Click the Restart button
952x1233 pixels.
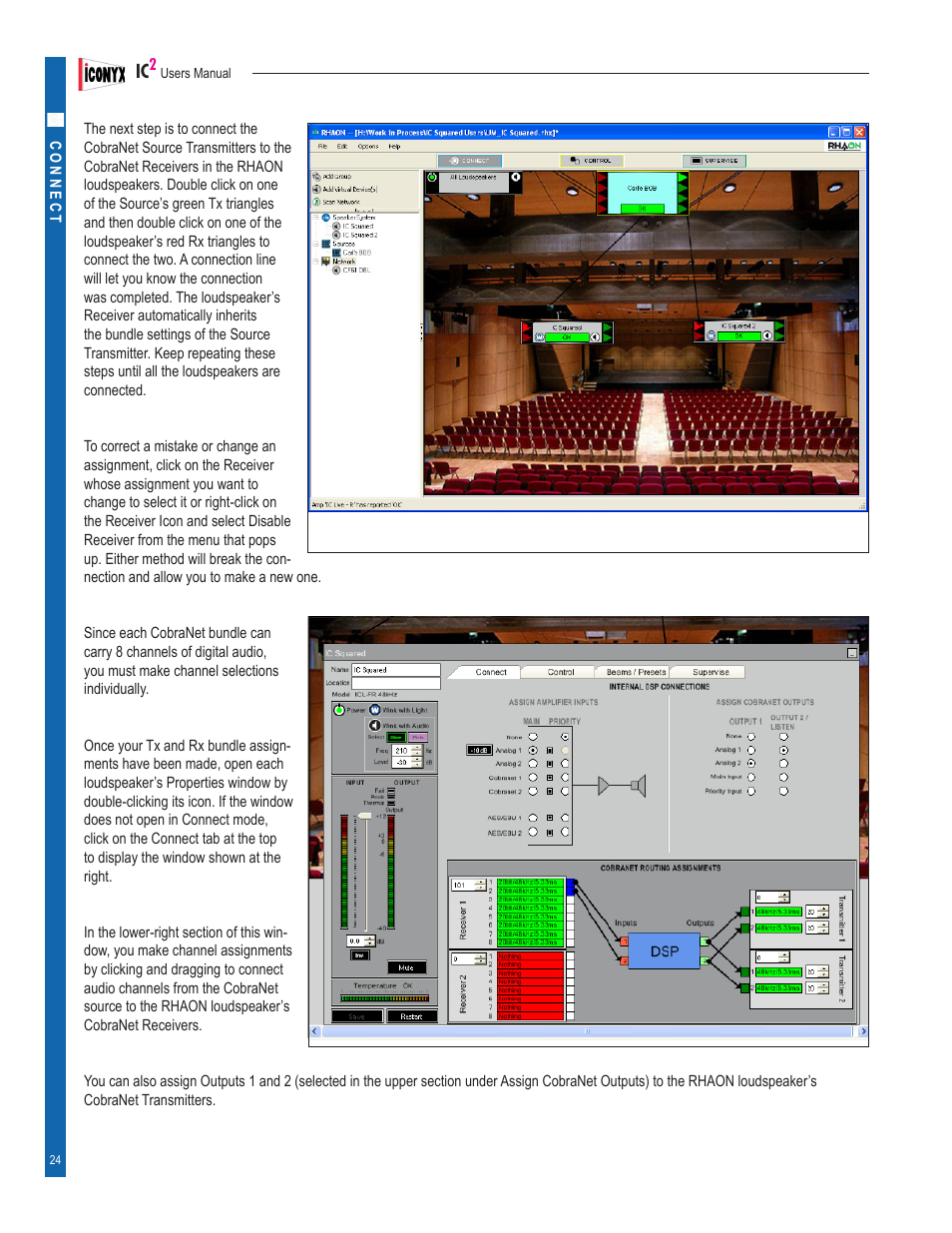click(411, 1016)
